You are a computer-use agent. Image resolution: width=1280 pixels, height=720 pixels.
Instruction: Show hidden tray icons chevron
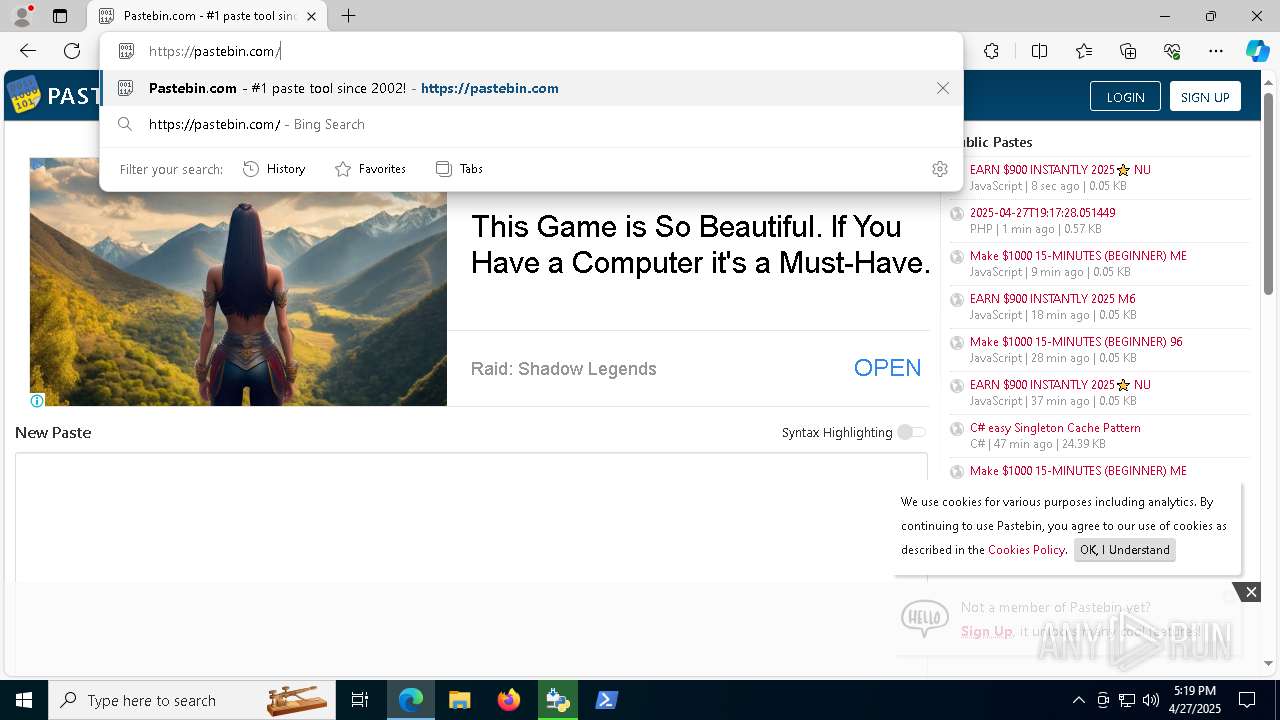pyautogui.click(x=1078, y=700)
